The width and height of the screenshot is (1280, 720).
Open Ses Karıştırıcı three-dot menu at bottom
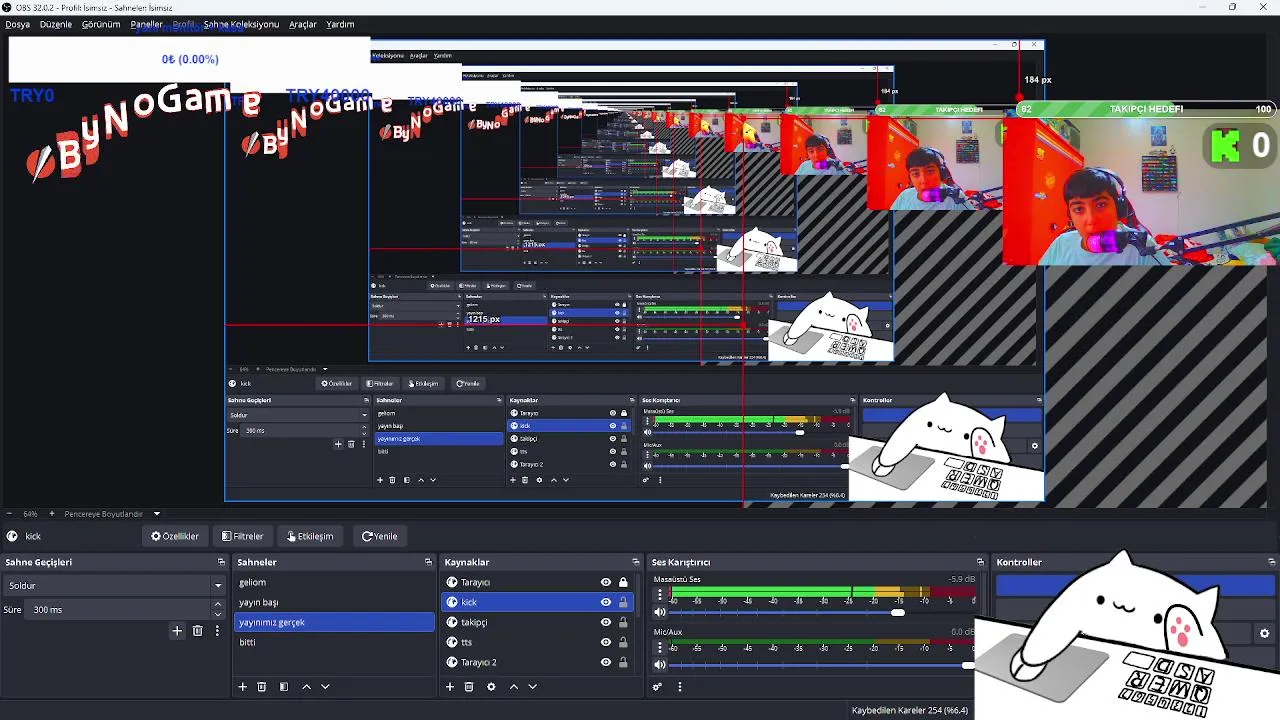[679, 687]
